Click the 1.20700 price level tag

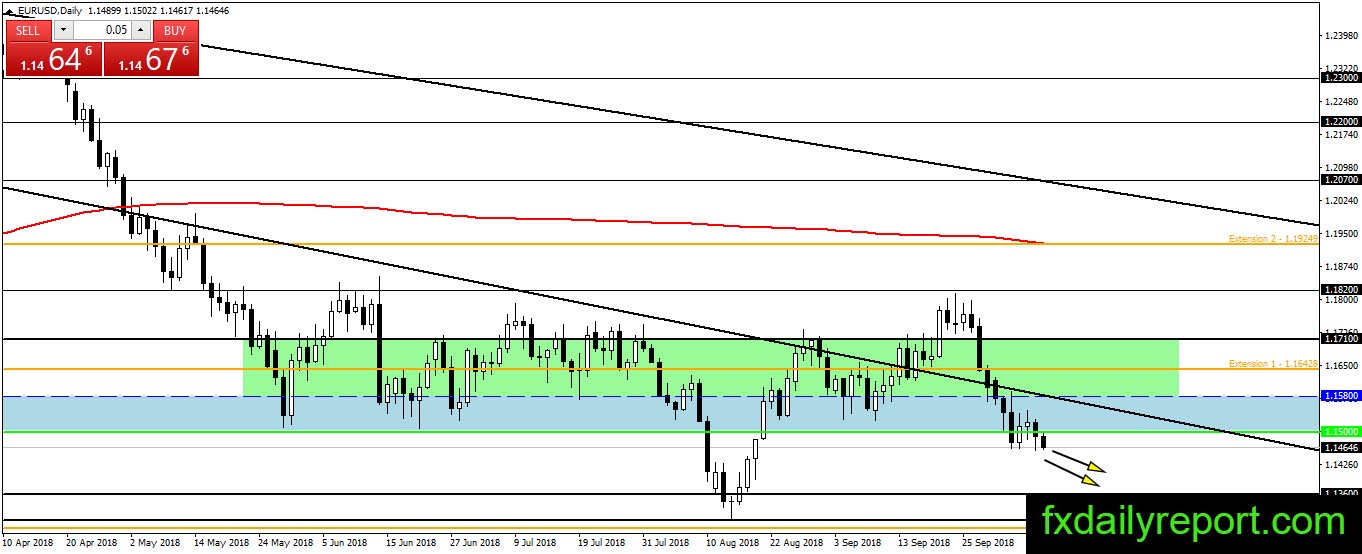pos(1340,181)
